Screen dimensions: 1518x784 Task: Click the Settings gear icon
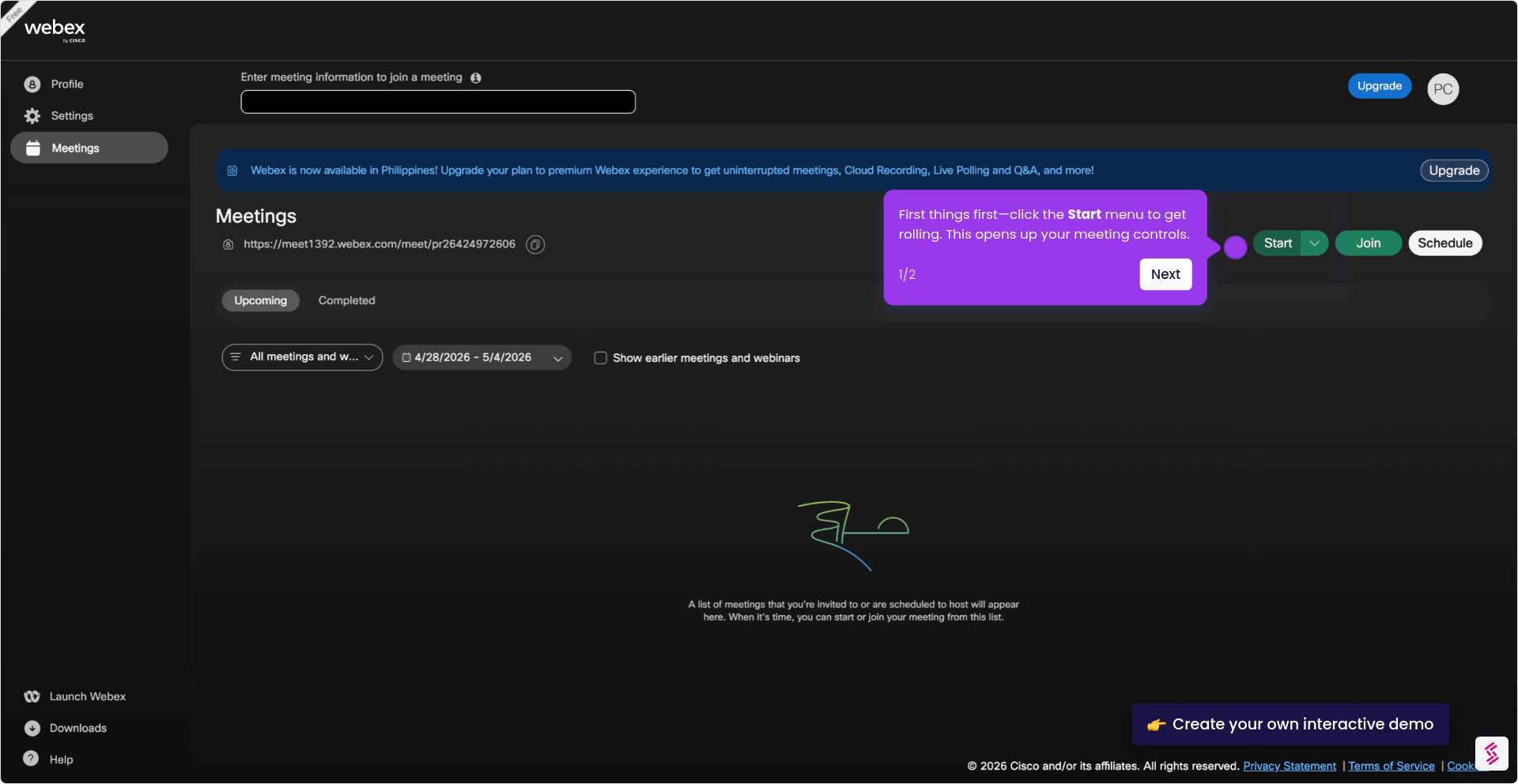pyautogui.click(x=32, y=116)
